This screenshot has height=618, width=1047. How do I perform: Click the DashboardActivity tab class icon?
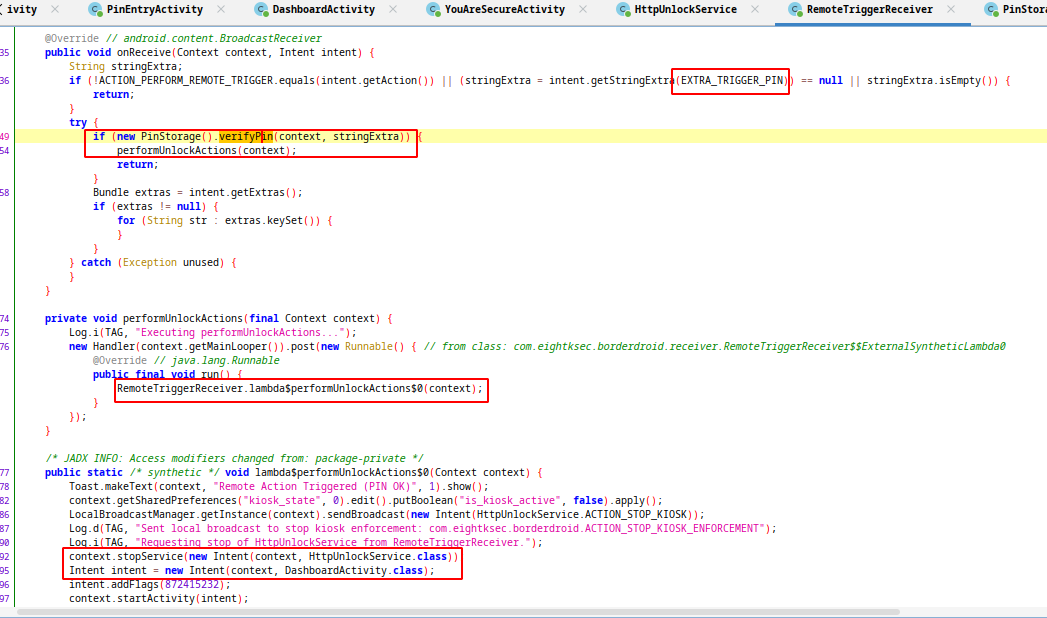262,10
